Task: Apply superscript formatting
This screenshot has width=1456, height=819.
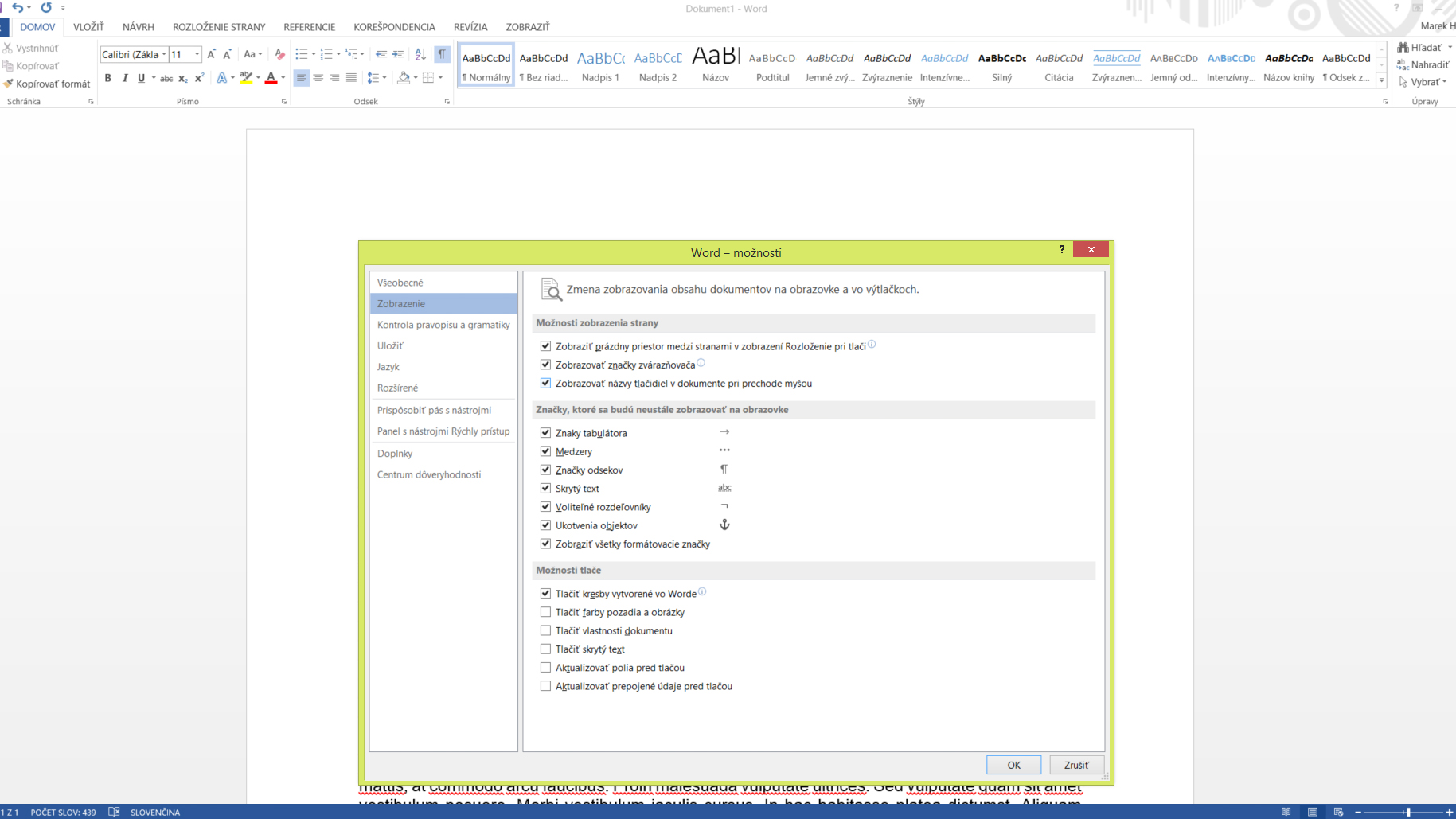Action: coord(199,78)
